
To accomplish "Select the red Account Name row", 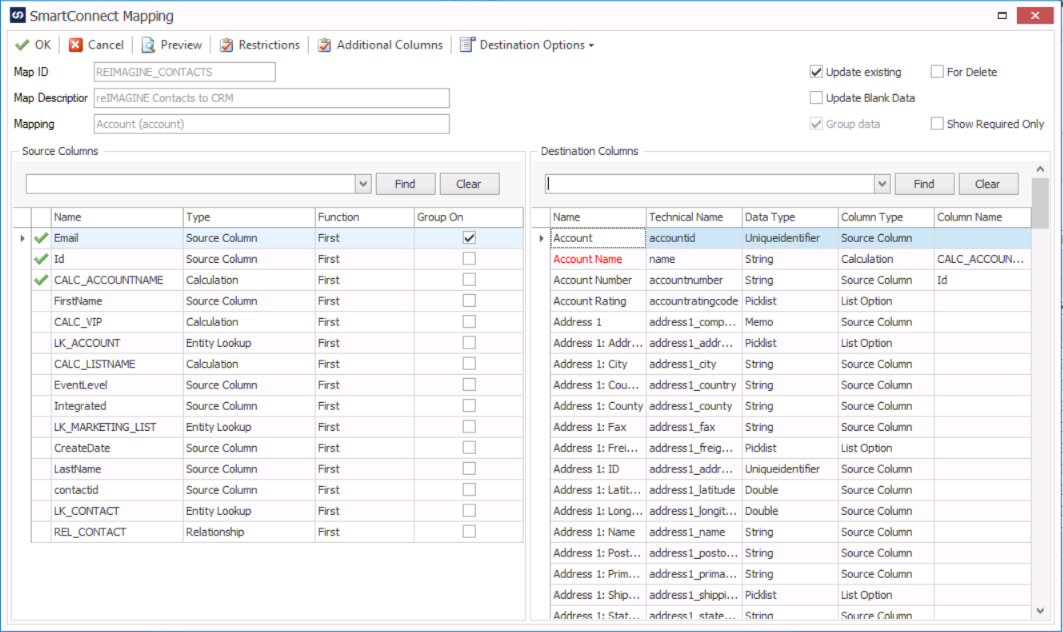I will (790, 259).
